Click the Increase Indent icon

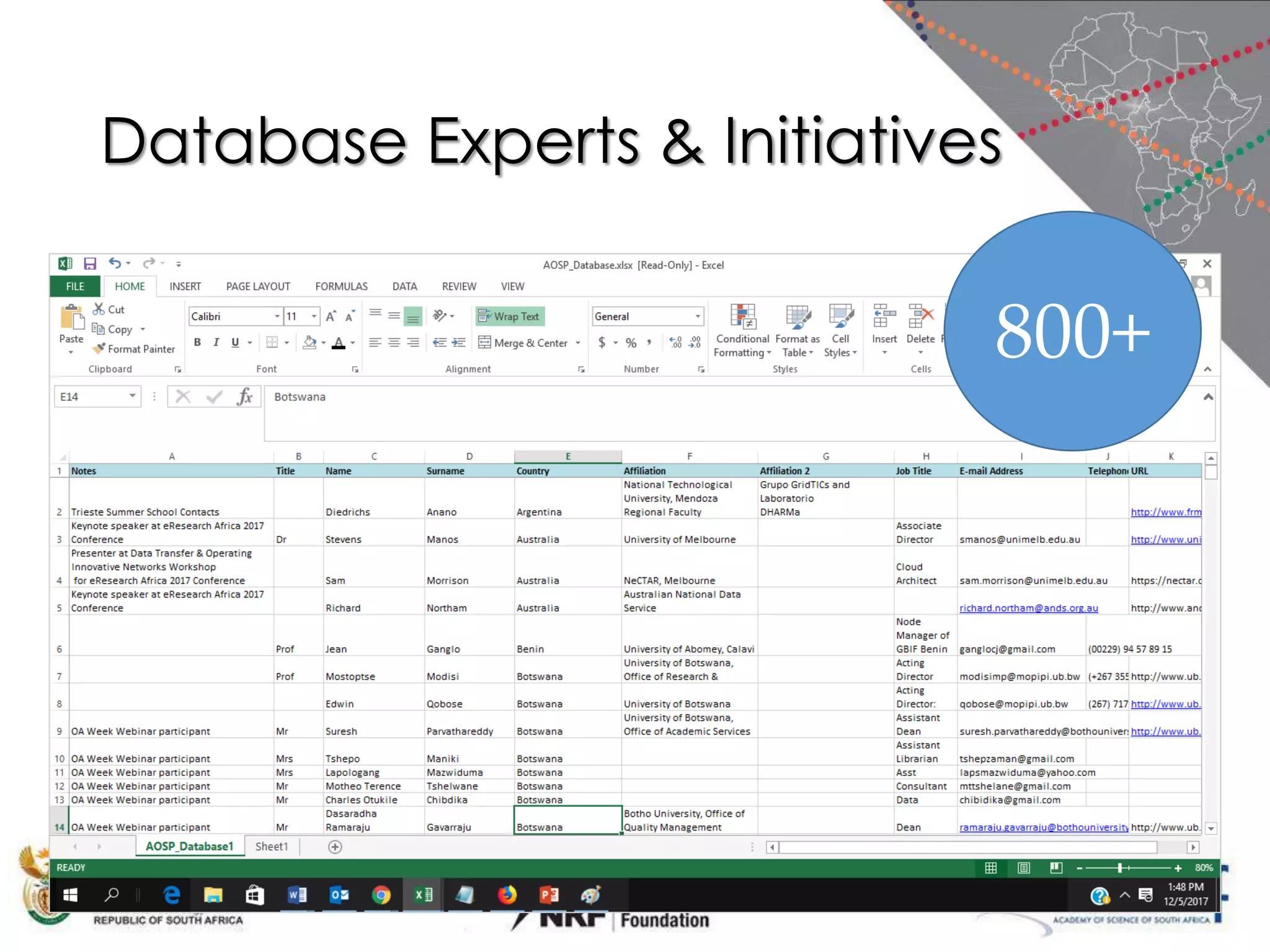coord(459,342)
